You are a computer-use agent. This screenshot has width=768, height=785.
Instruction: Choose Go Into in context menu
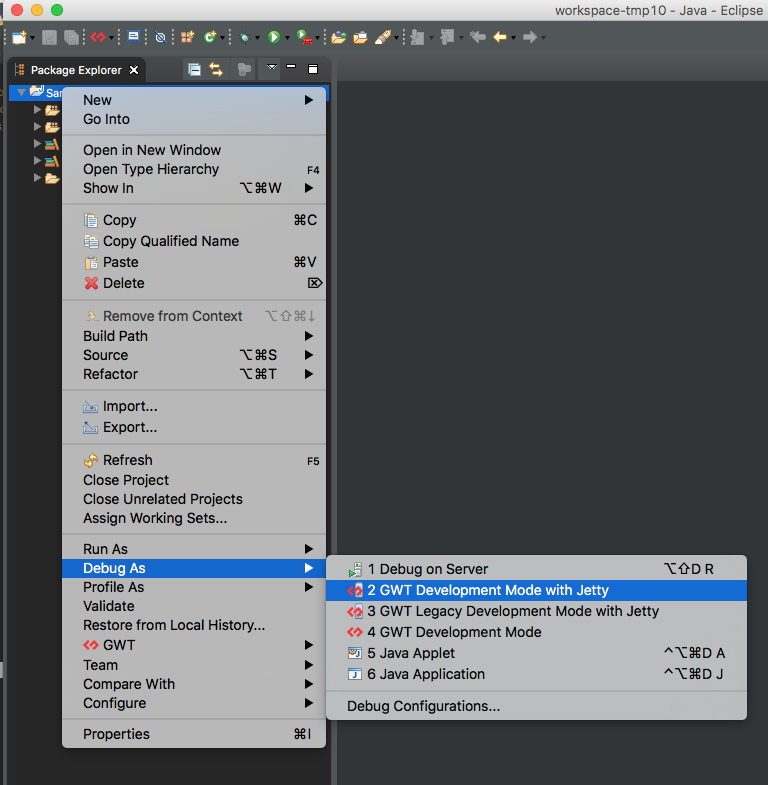click(194, 119)
